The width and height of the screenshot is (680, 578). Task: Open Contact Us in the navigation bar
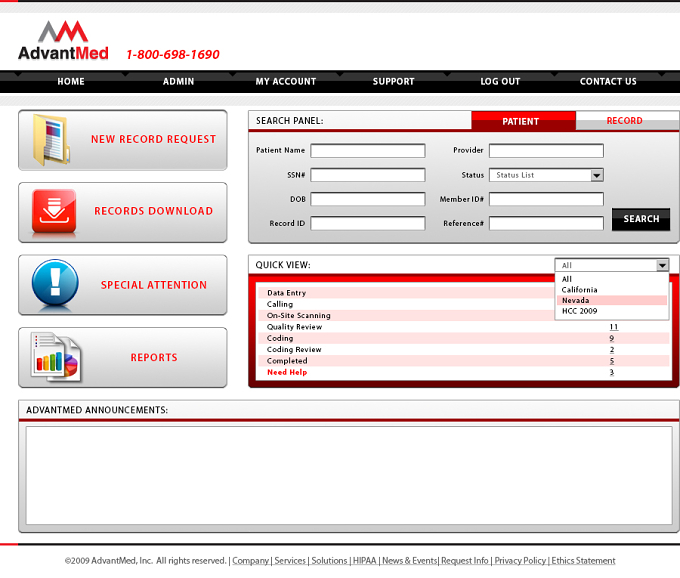tap(608, 81)
